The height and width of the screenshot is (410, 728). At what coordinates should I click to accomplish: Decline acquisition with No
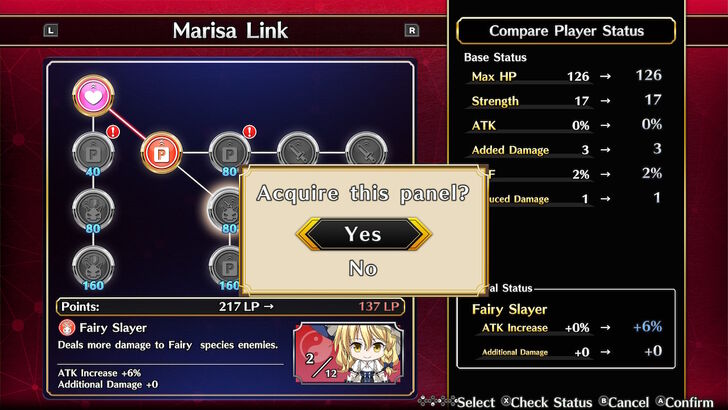pos(363,268)
